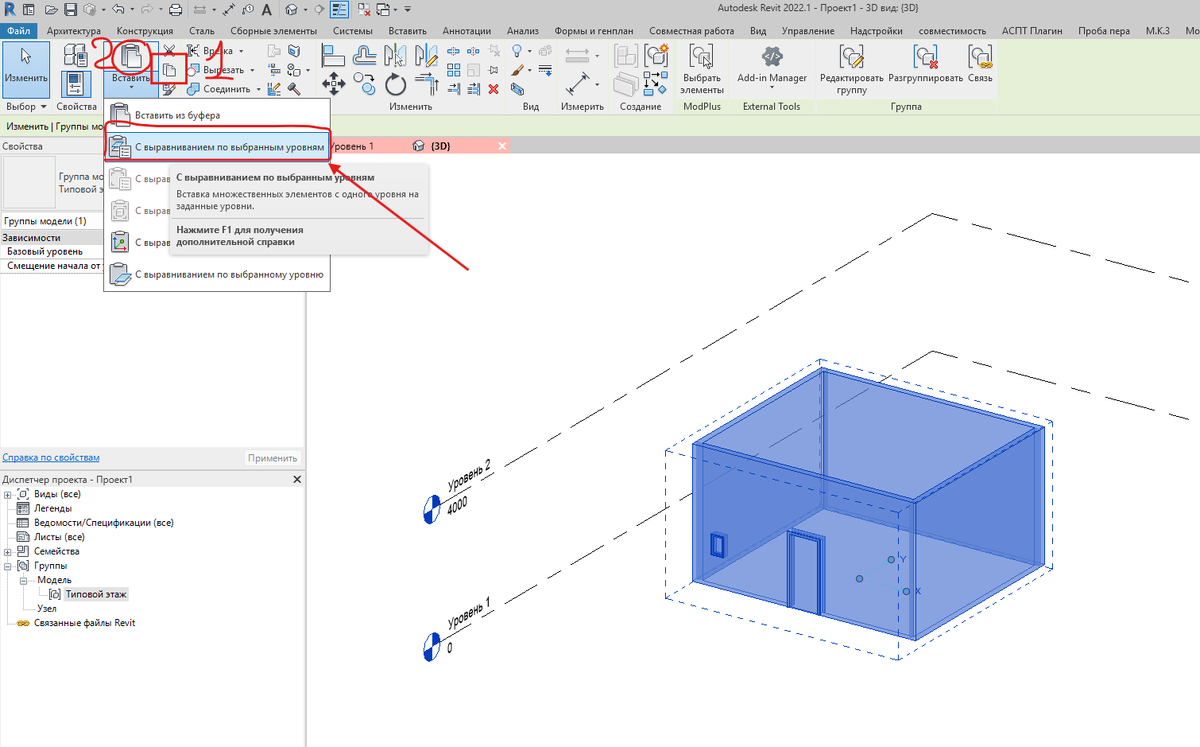
Task: Switch to the Архитектура ribbon tab
Action: click(73, 31)
